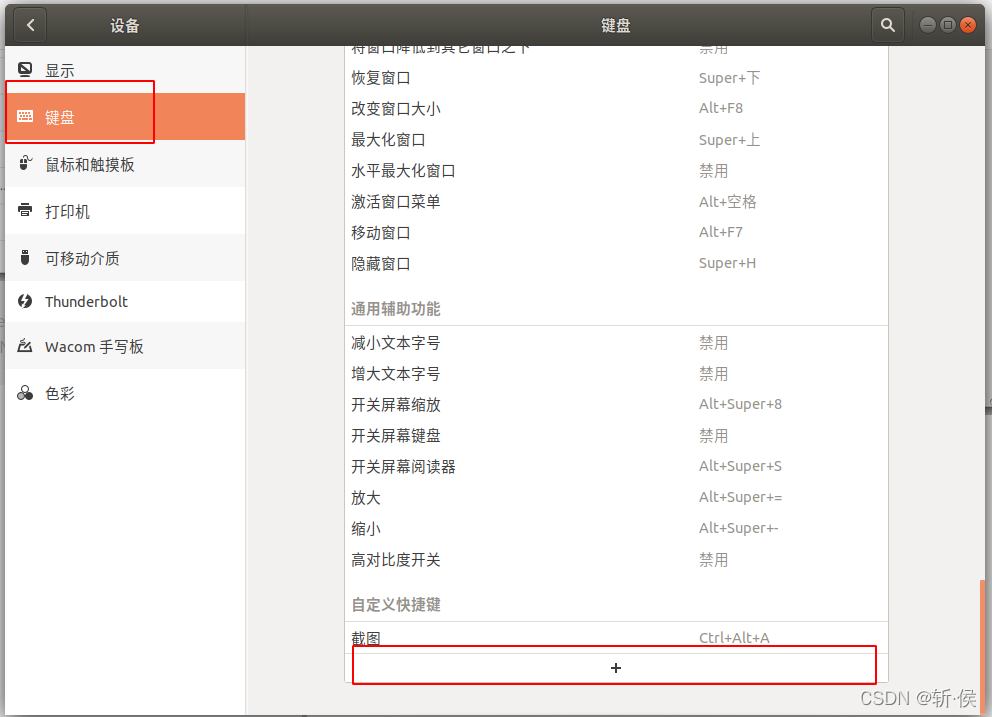Open 显示 settings panel
Screen dimensions: 992x717
(x=125, y=70)
